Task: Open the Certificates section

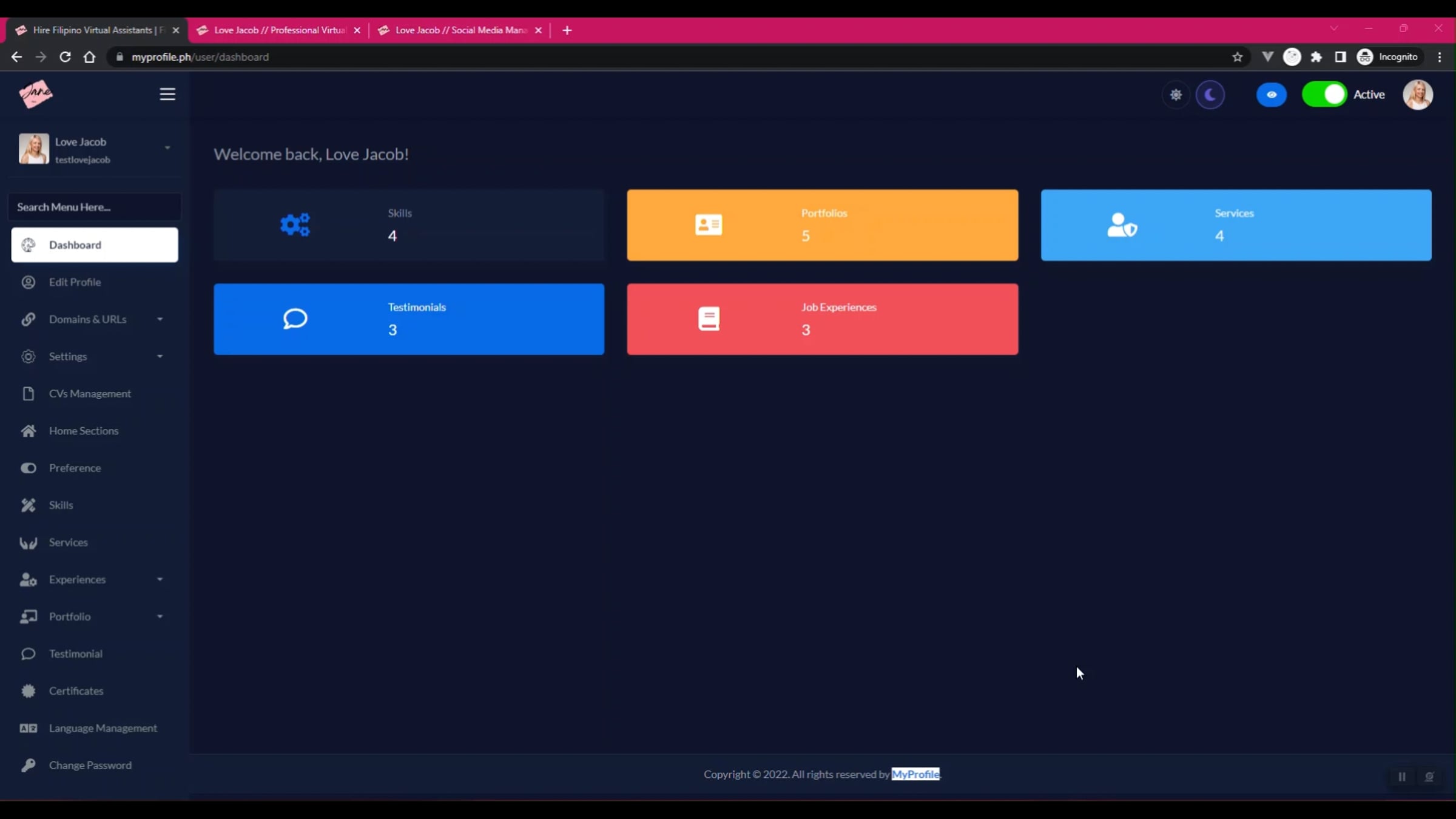Action: tap(77, 691)
